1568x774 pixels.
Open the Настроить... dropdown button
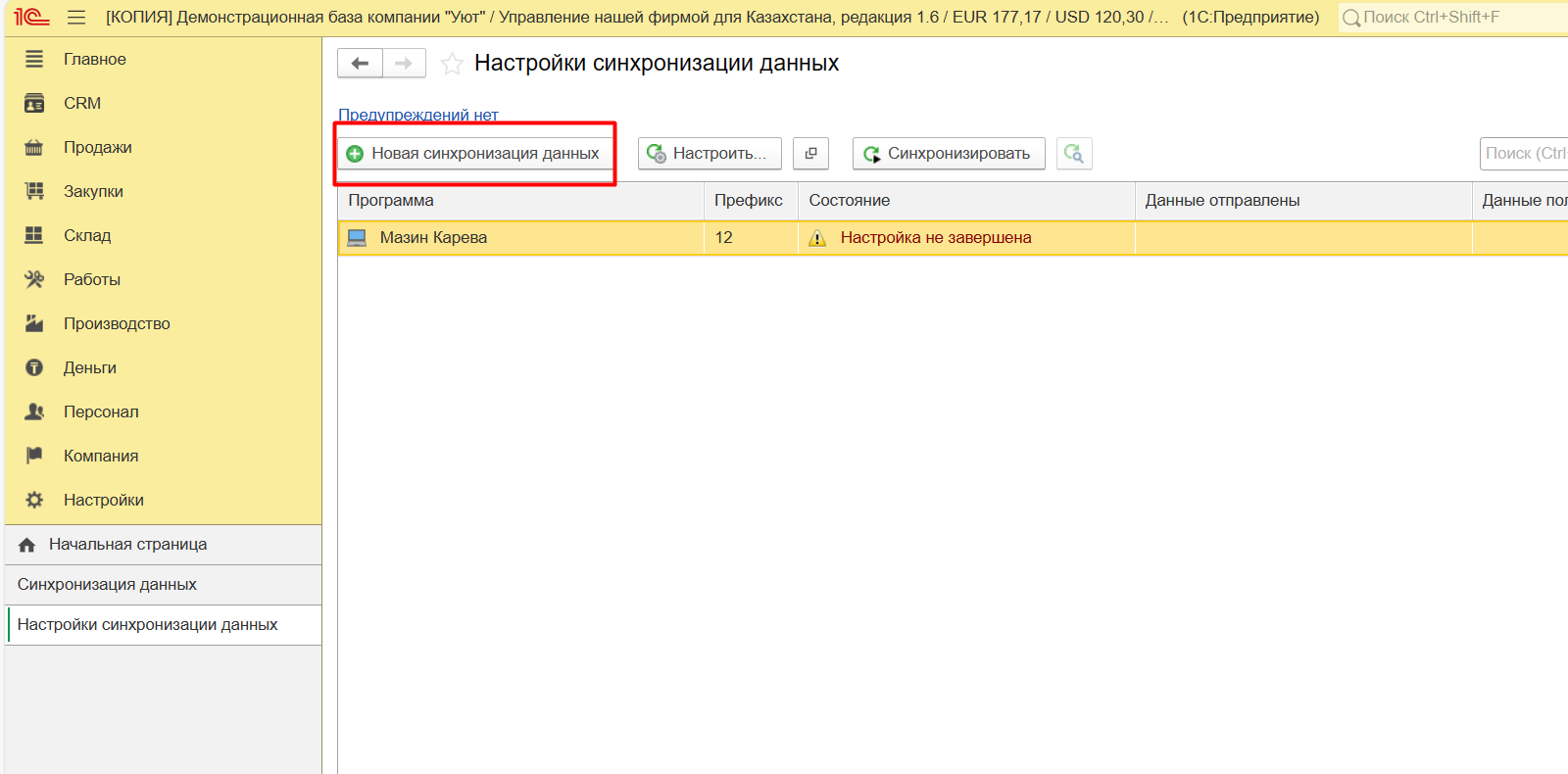710,154
